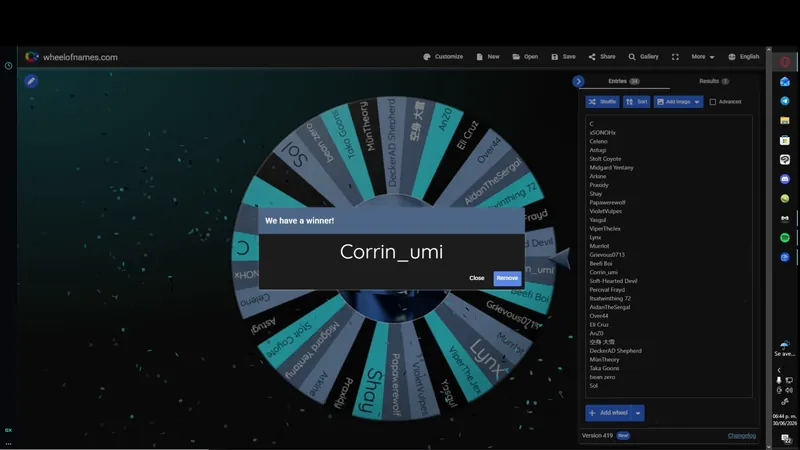800x450 pixels.
Task: Click the Add wheel button
Action: [608, 413]
